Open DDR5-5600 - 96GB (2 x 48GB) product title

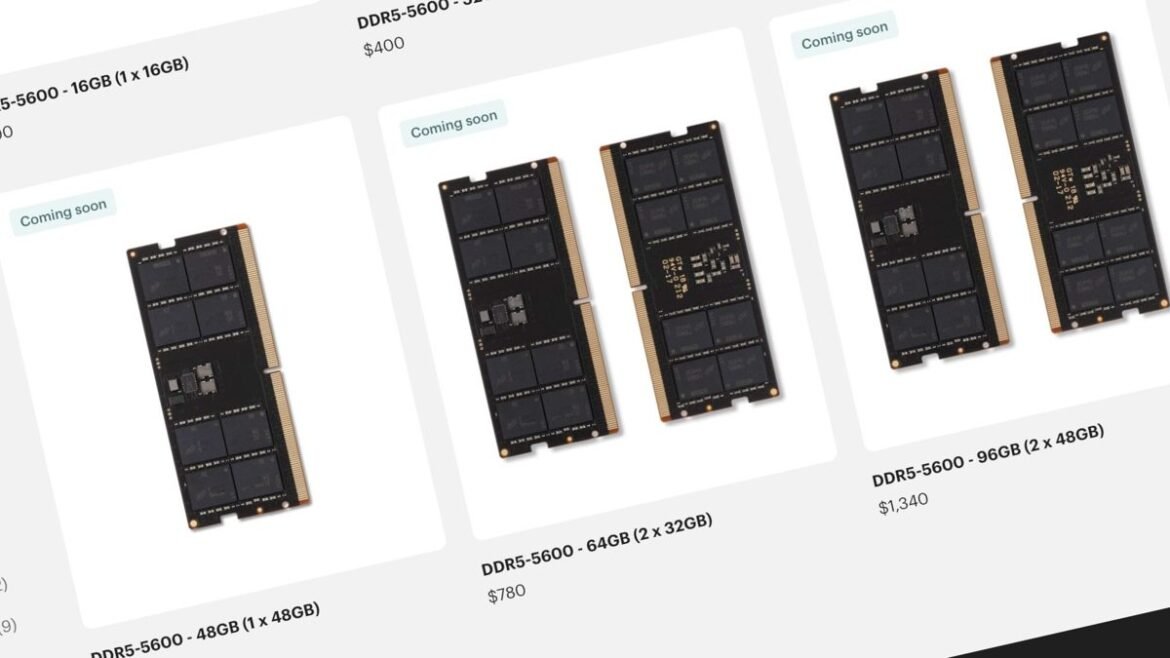pos(988,455)
